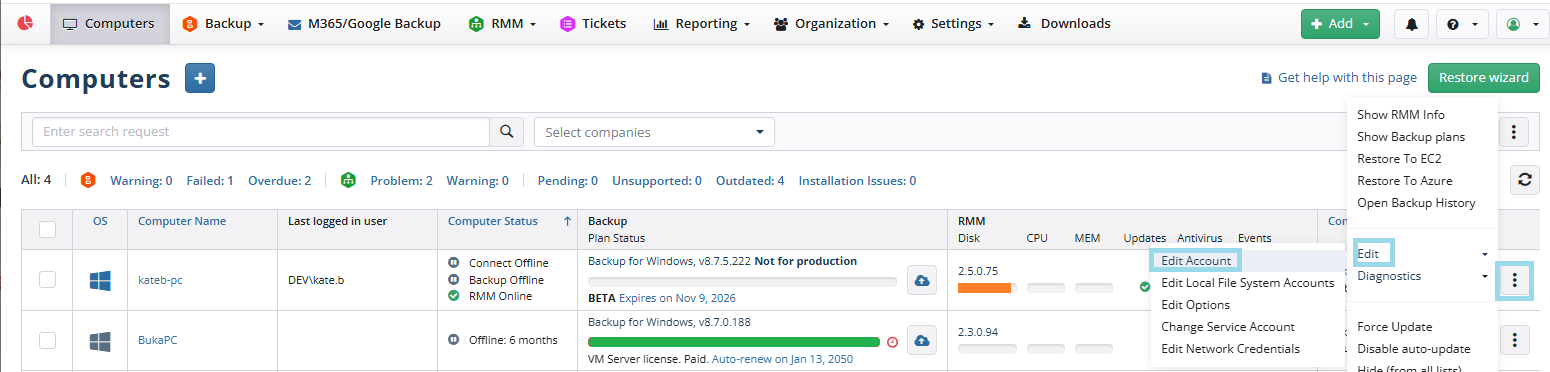
Task: Toggle the select-all header checkbox
Action: pyautogui.click(x=47, y=230)
